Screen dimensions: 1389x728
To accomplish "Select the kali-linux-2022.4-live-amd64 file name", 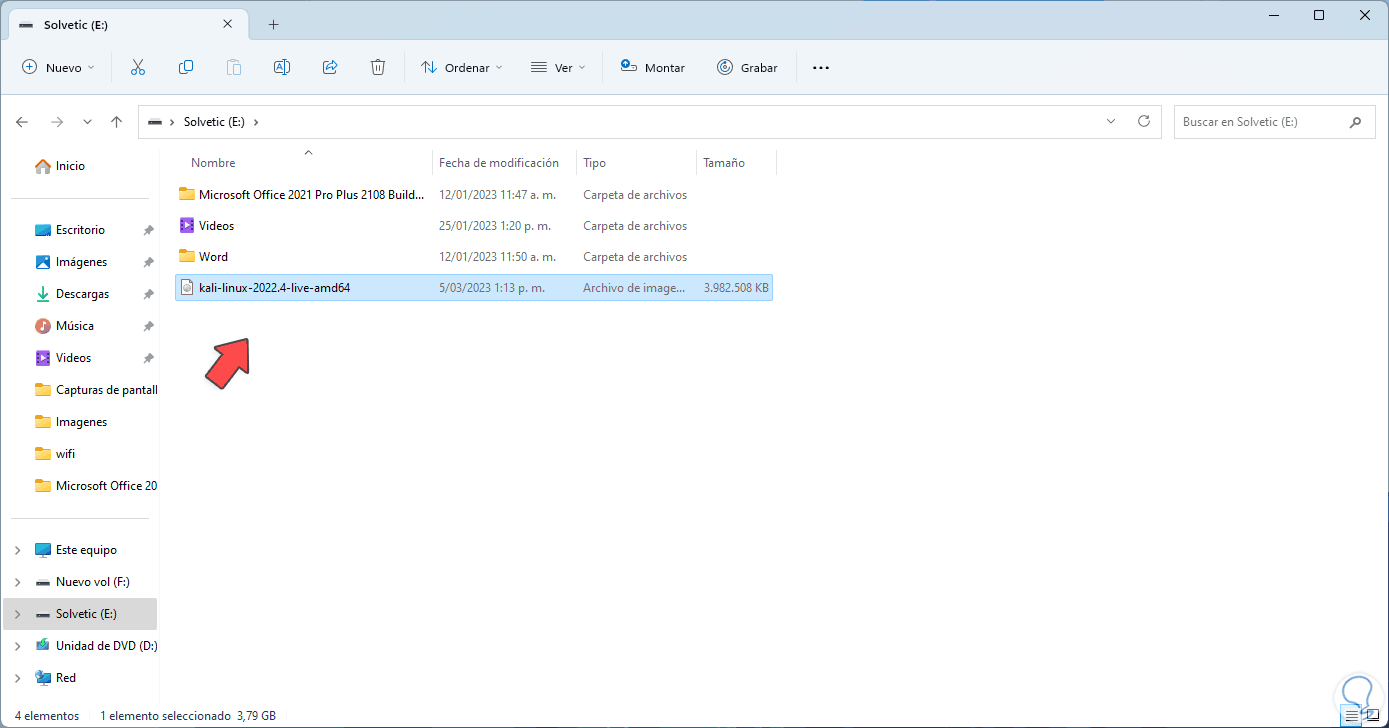I will pyautogui.click(x=274, y=288).
